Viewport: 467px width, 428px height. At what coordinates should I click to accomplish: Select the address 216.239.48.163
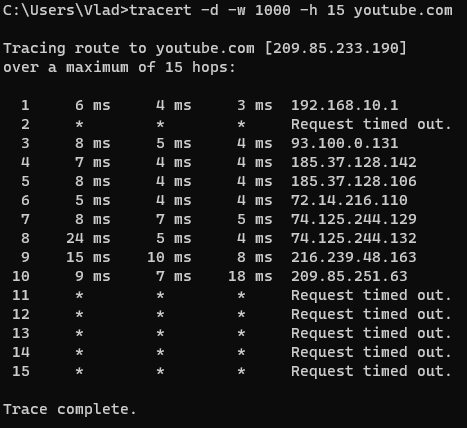[354, 257]
